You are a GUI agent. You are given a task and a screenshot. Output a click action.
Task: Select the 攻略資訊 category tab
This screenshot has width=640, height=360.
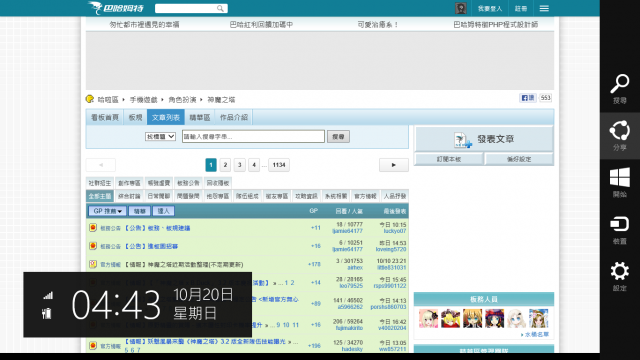(306, 196)
